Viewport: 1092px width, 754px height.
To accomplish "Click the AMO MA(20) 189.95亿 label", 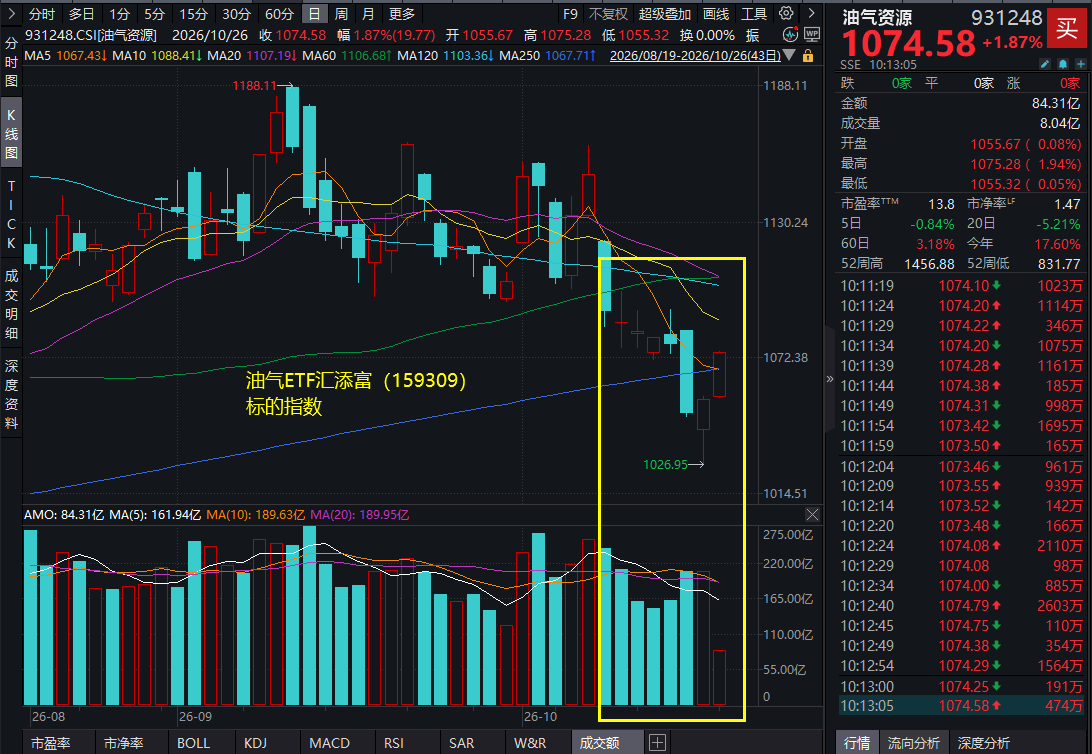I will point(359,515).
